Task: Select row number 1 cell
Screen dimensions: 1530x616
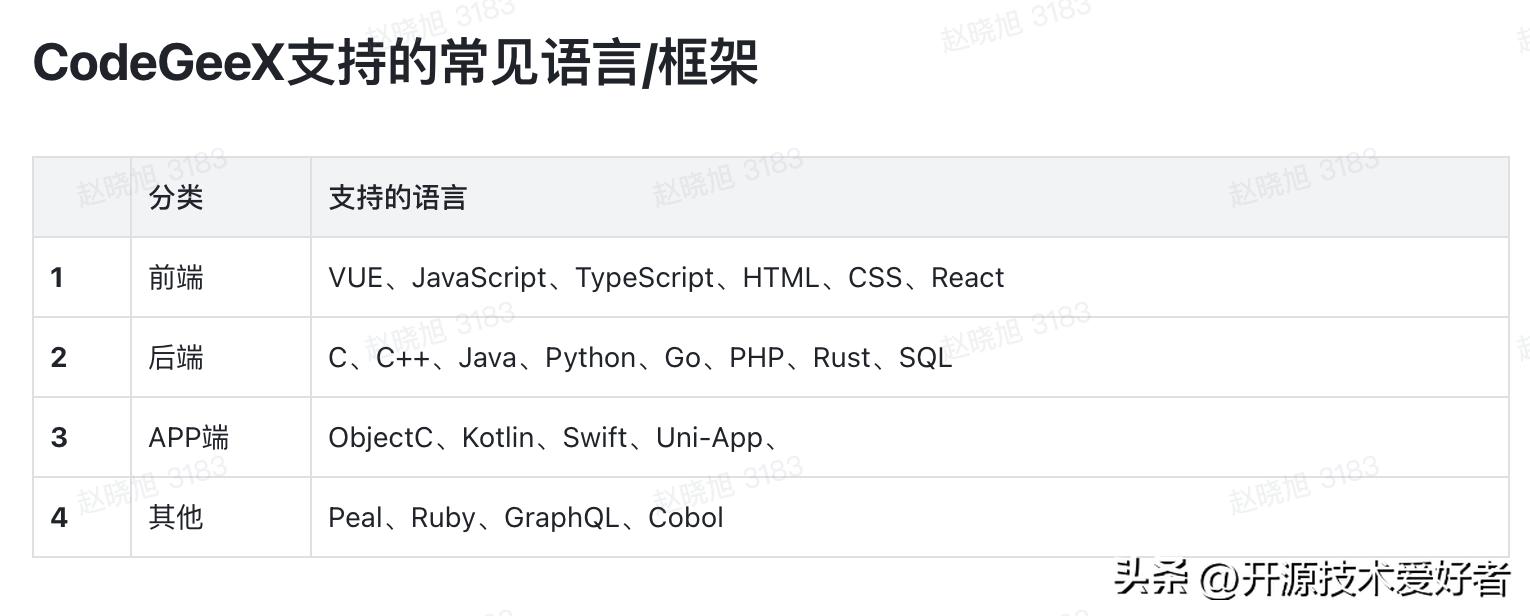Action: pyautogui.click(x=57, y=277)
